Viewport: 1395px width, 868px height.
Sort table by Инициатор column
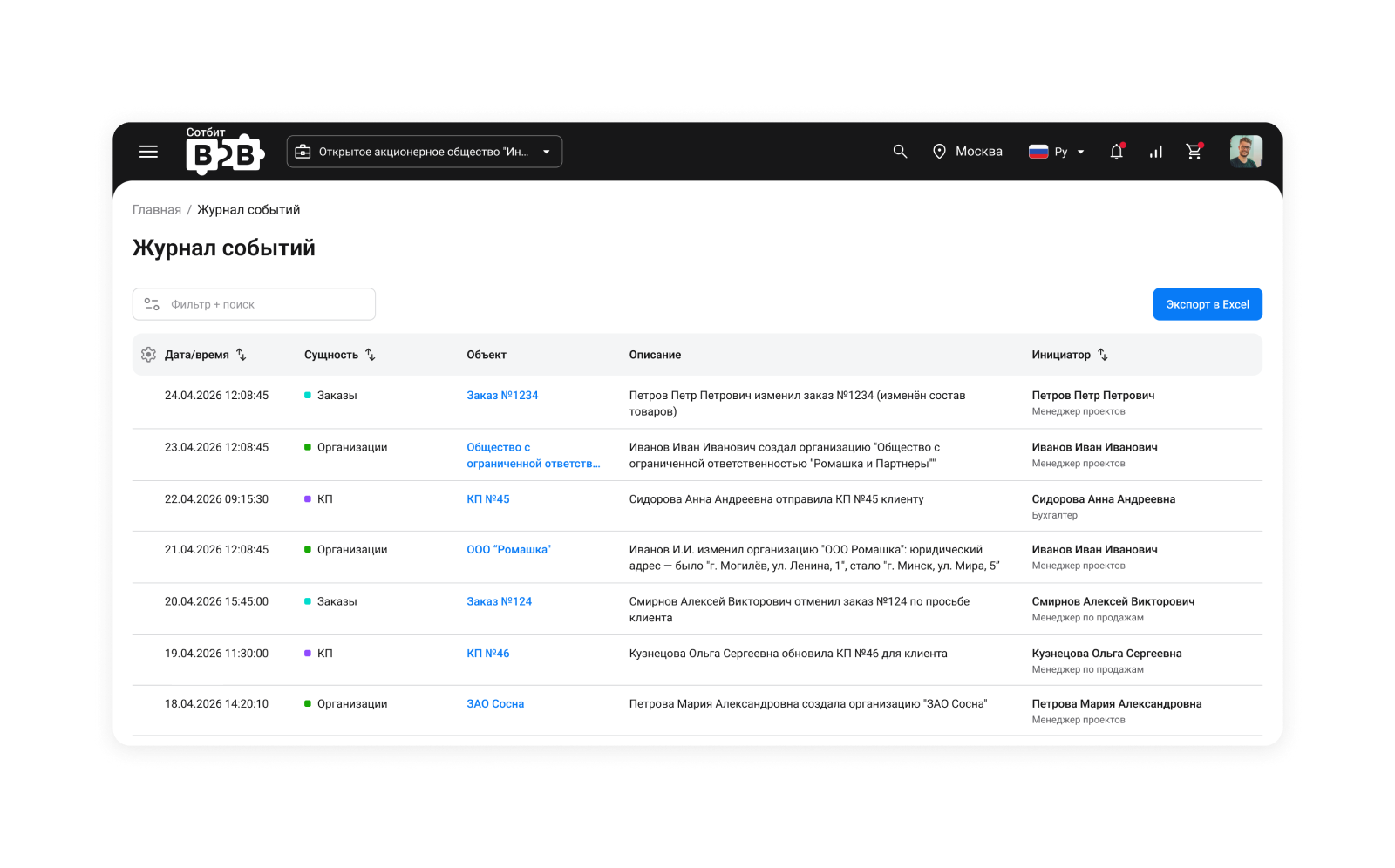(x=1103, y=355)
